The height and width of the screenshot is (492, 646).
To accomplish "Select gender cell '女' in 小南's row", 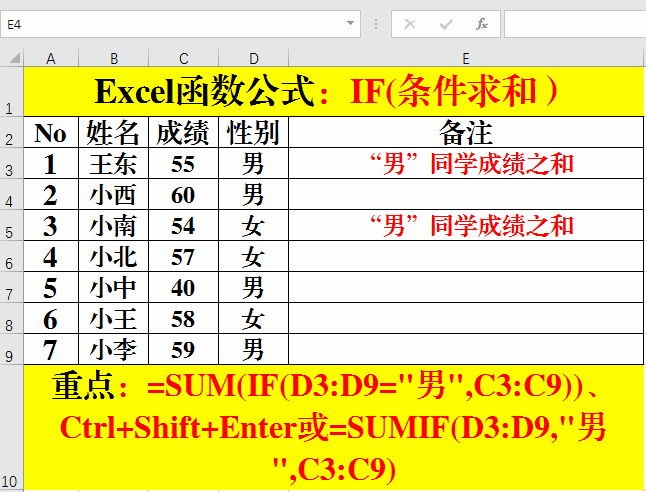I will click(x=253, y=225).
